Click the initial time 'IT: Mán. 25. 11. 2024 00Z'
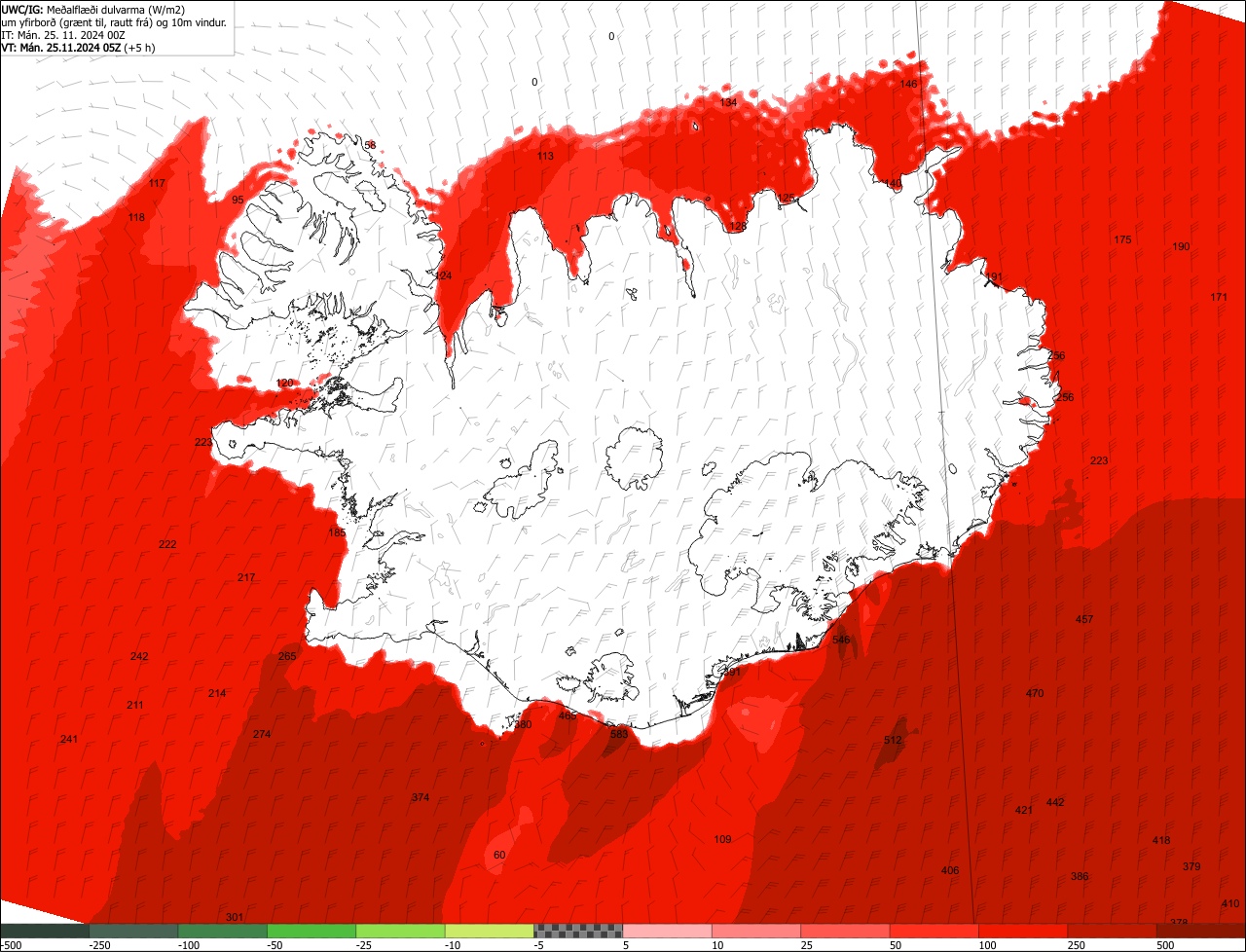Image resolution: width=1246 pixels, height=952 pixels. click(62, 34)
